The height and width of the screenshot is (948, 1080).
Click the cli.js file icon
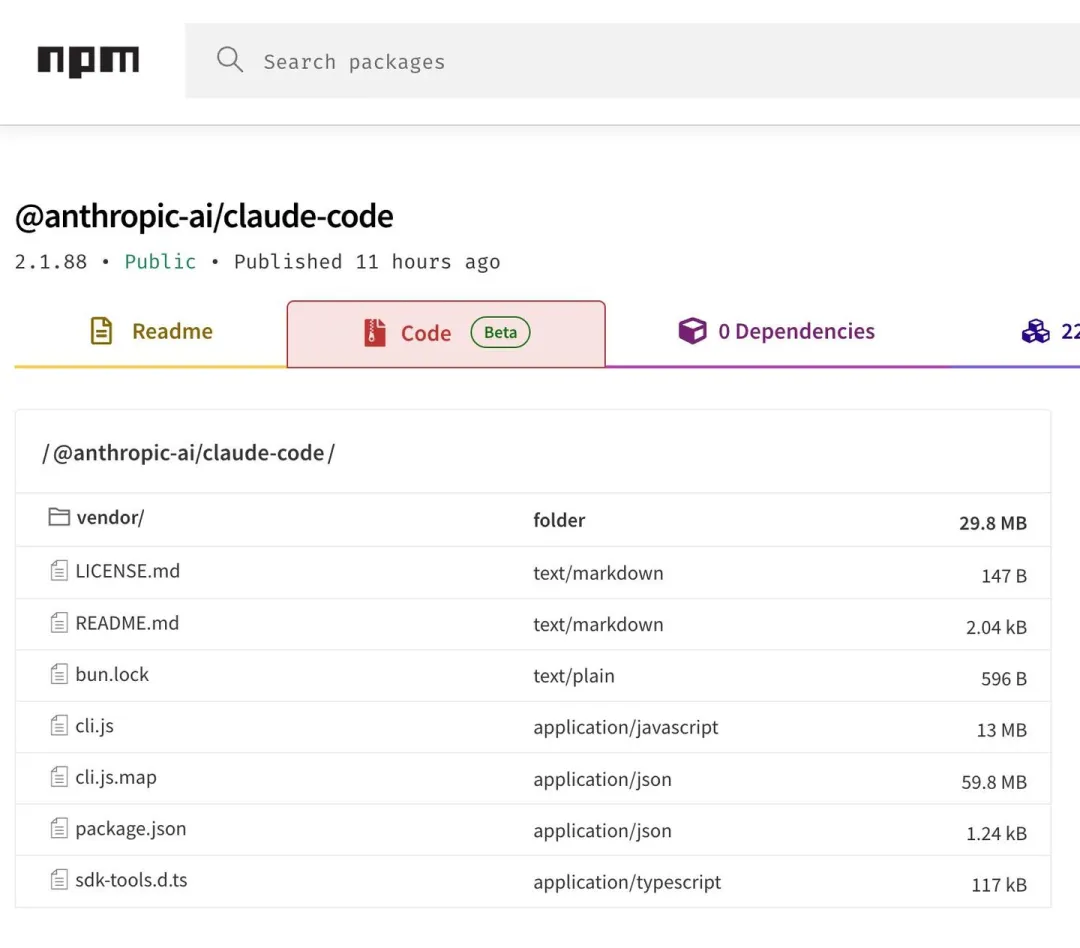(x=59, y=725)
